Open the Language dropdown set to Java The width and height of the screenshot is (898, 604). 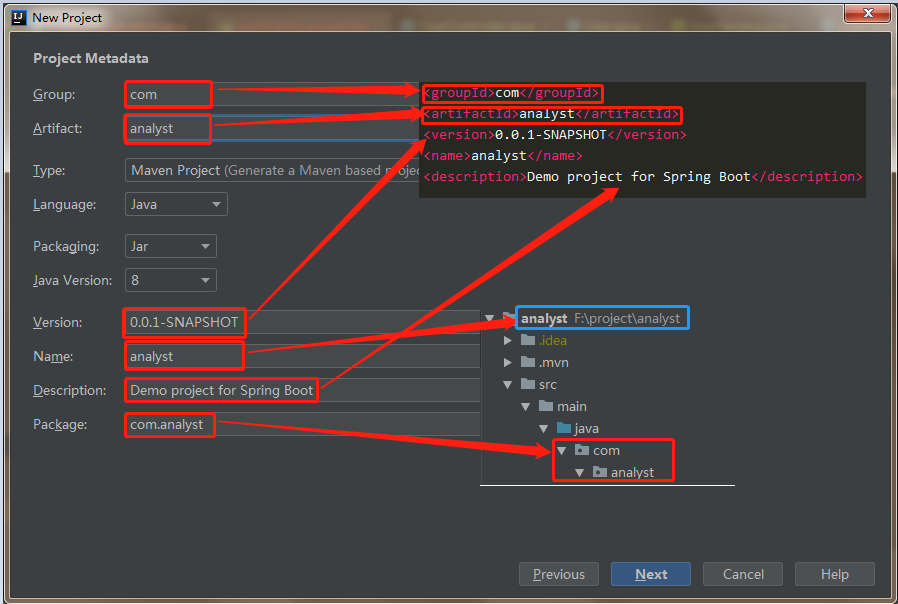coord(176,204)
